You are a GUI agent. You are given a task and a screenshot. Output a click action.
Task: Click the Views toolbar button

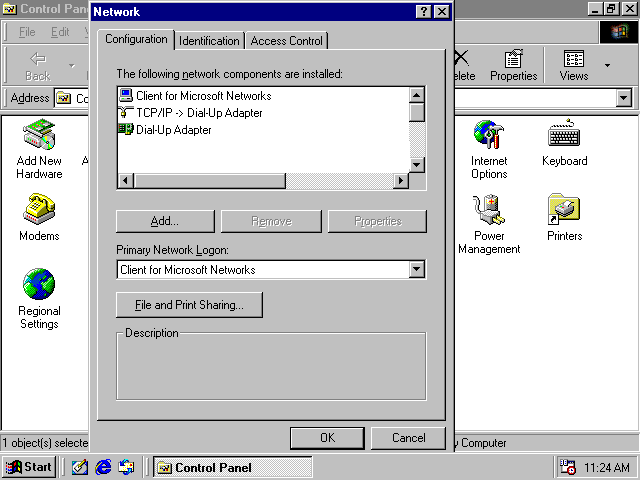tap(573, 65)
